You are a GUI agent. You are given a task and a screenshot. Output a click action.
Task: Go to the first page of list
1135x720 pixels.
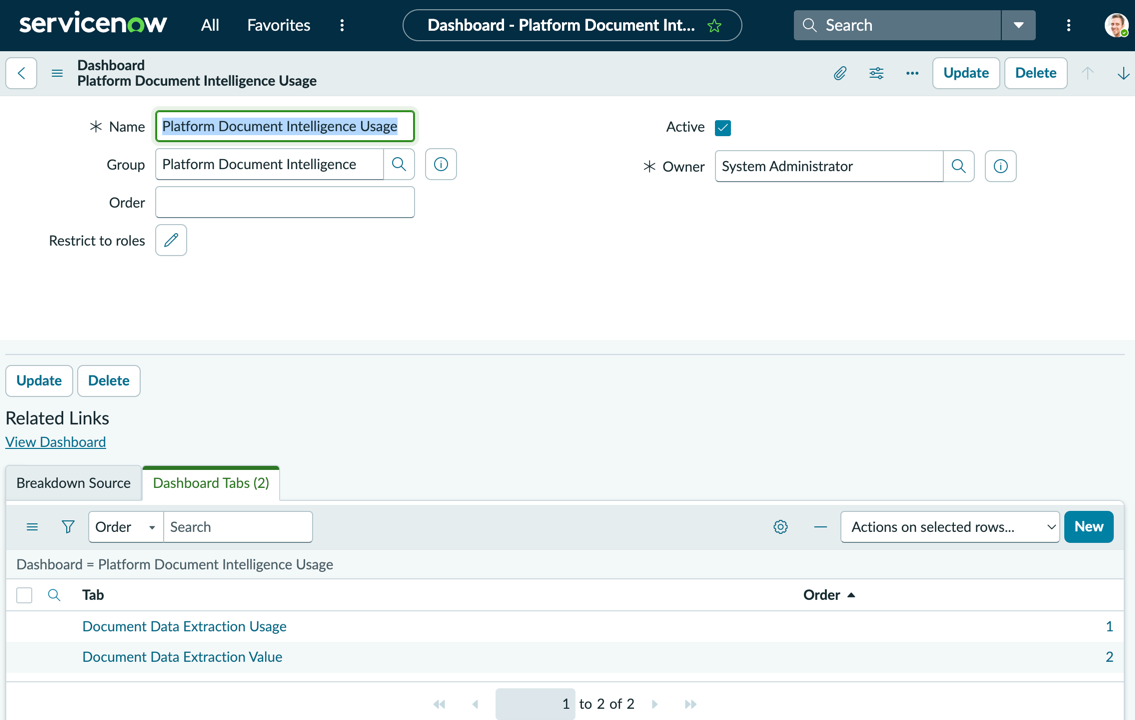coord(439,704)
